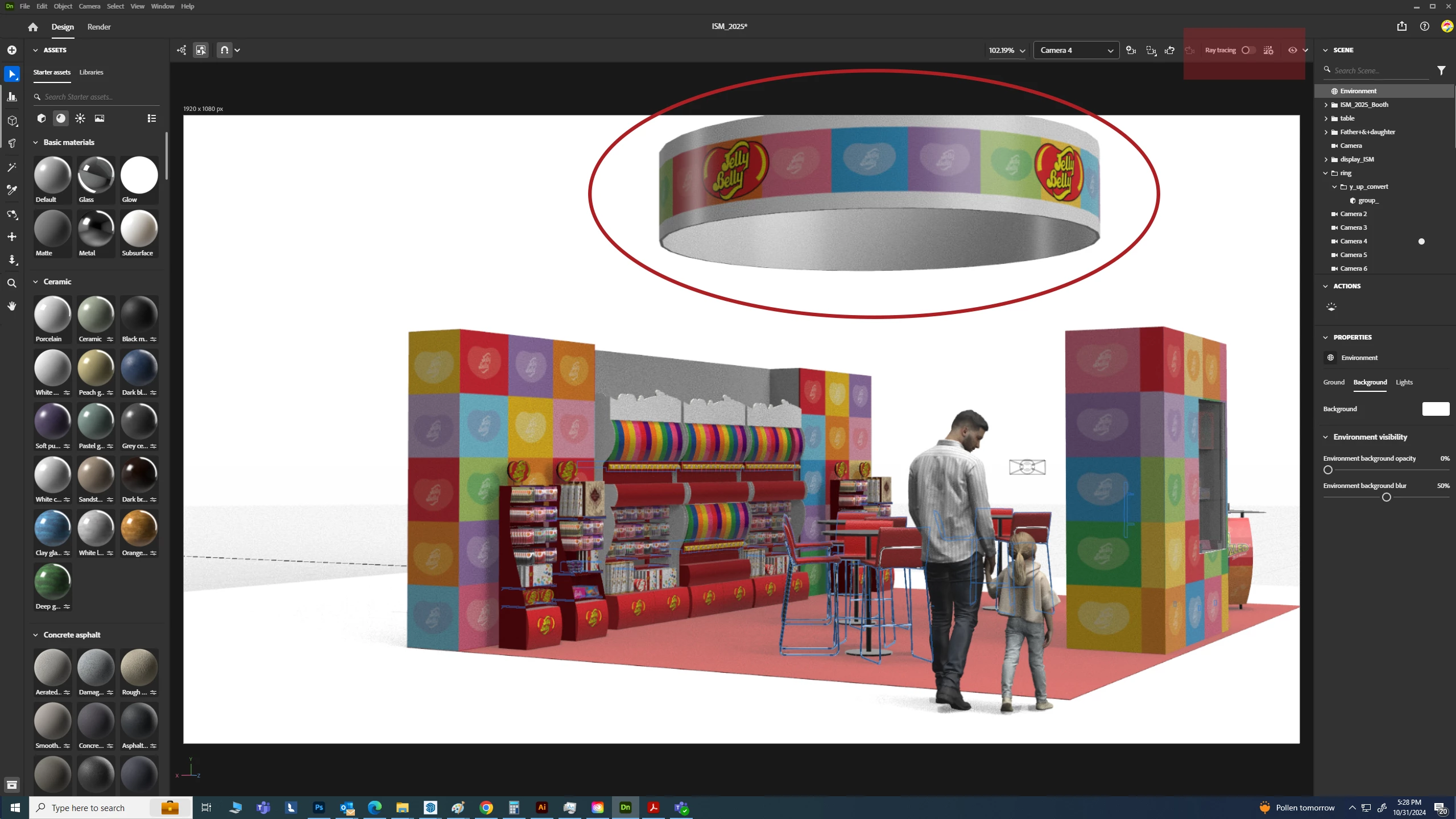
Task: Click the scene filter funnel icon
Action: 1441,71
